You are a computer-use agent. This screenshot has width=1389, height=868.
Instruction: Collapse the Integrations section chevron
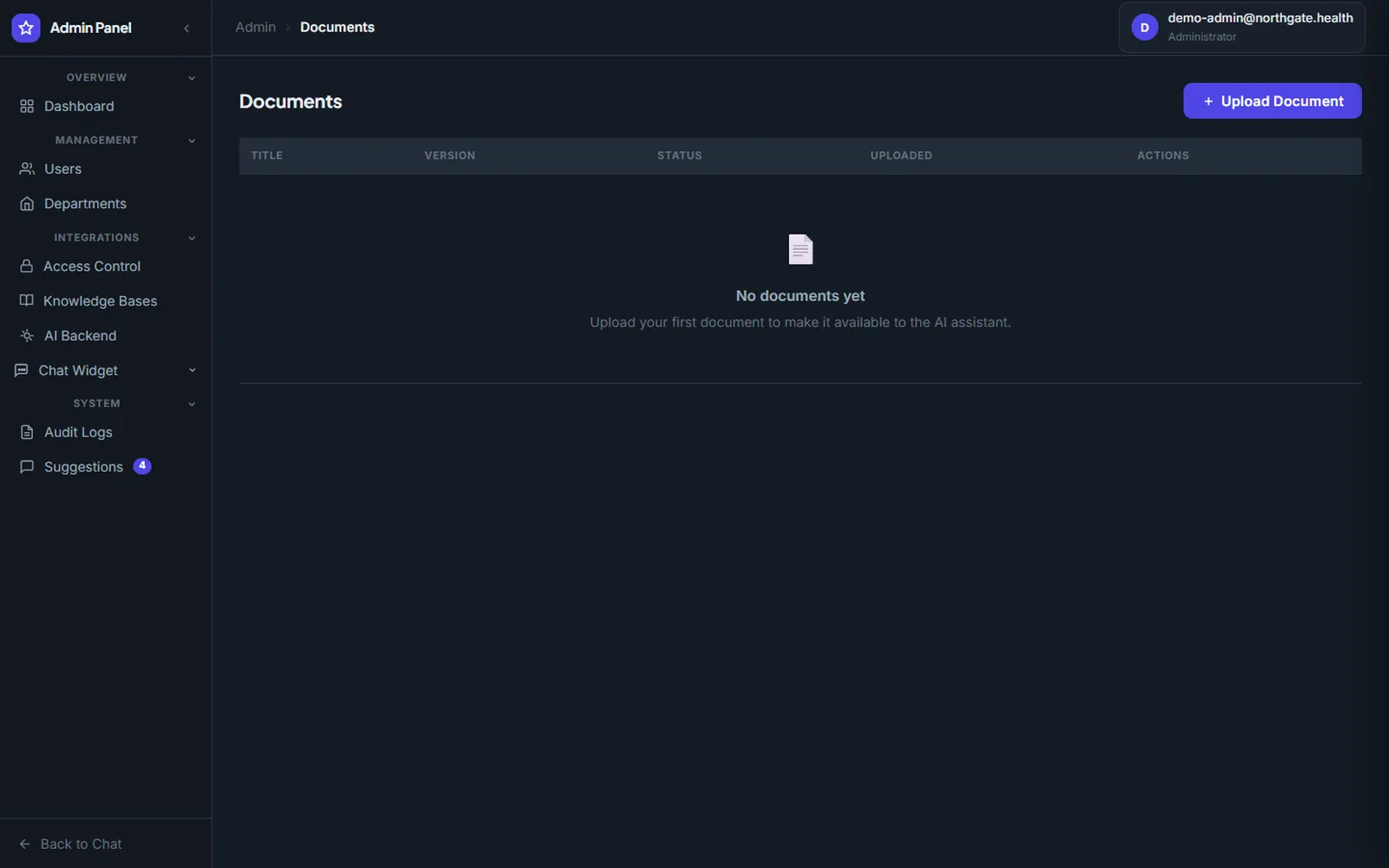coord(192,238)
